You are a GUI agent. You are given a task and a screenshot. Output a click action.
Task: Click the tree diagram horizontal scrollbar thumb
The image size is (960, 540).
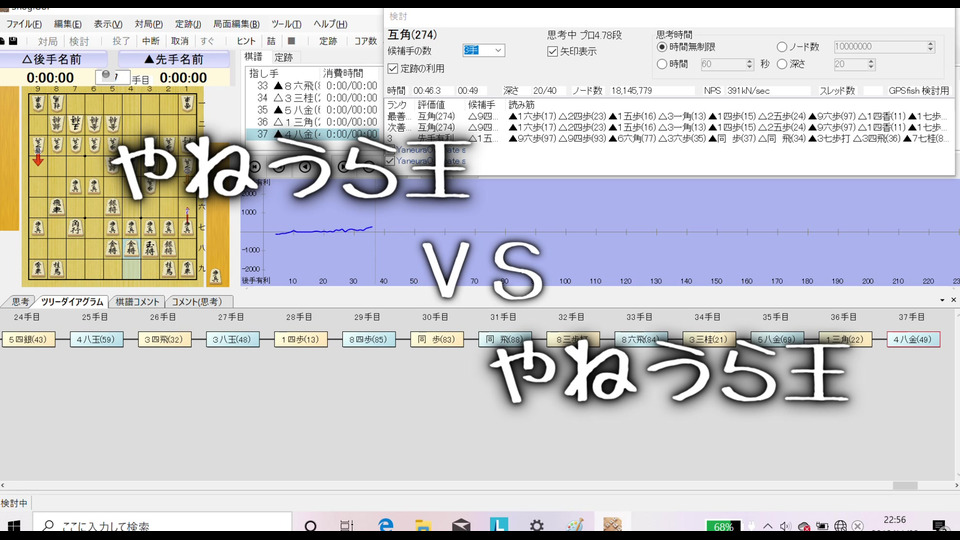point(905,486)
